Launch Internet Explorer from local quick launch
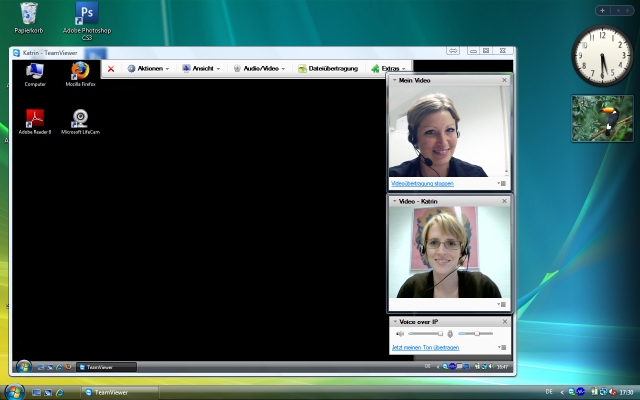Image resolution: width=640 pixels, height=400 pixels. (x=60, y=393)
